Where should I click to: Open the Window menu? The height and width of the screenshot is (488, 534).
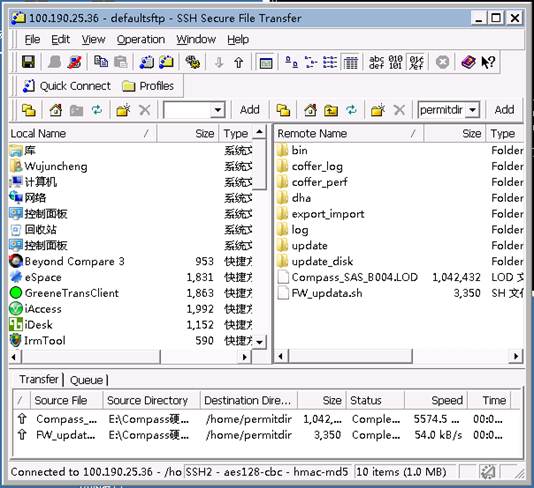pyautogui.click(x=196, y=40)
